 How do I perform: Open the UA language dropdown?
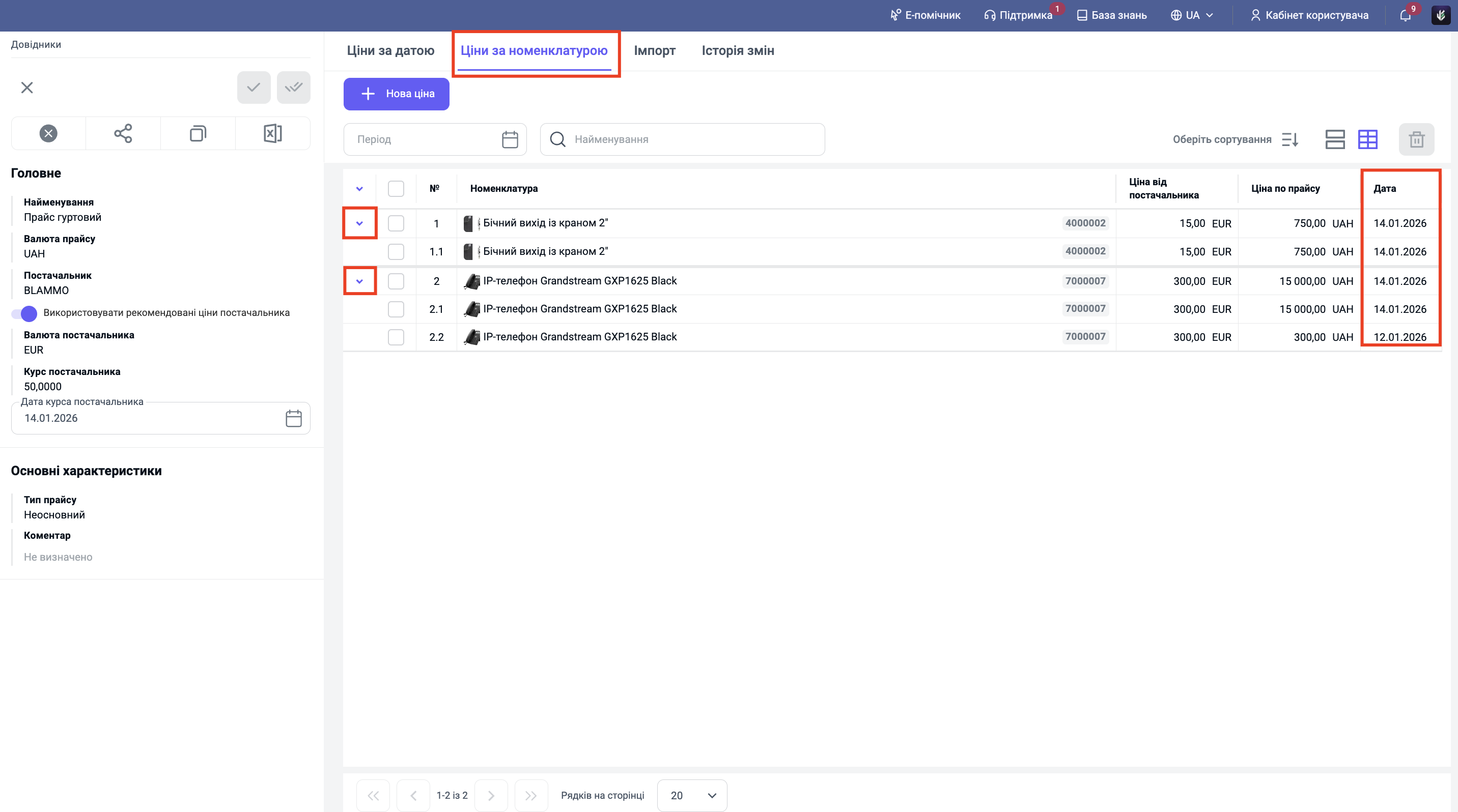(1192, 15)
